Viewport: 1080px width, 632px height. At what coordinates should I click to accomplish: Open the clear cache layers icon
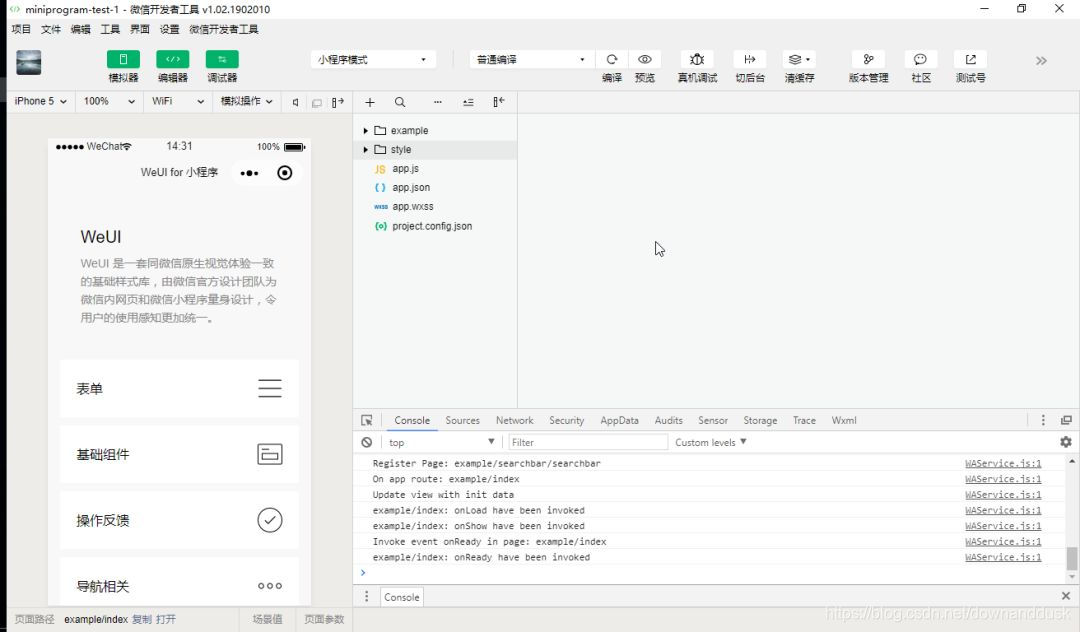point(799,59)
